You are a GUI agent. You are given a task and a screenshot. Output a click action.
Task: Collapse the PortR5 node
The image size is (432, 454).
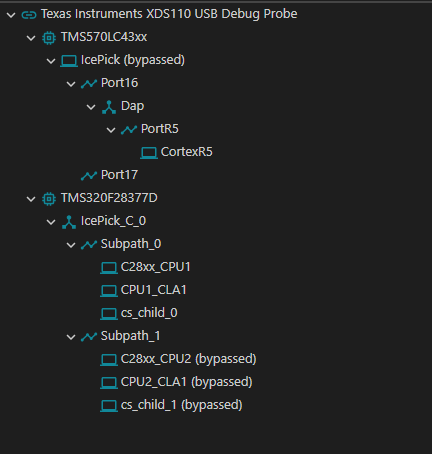point(111,130)
